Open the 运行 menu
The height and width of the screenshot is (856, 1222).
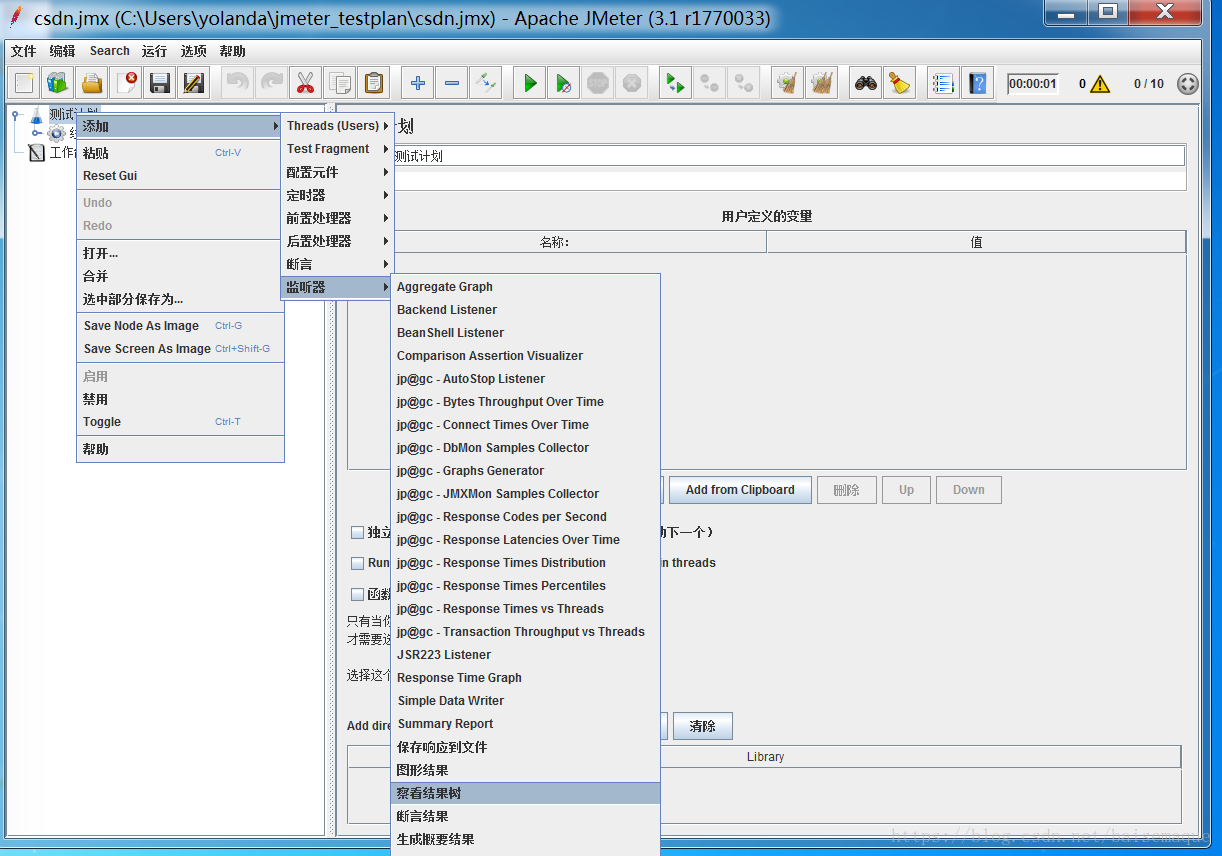pyautogui.click(x=154, y=51)
